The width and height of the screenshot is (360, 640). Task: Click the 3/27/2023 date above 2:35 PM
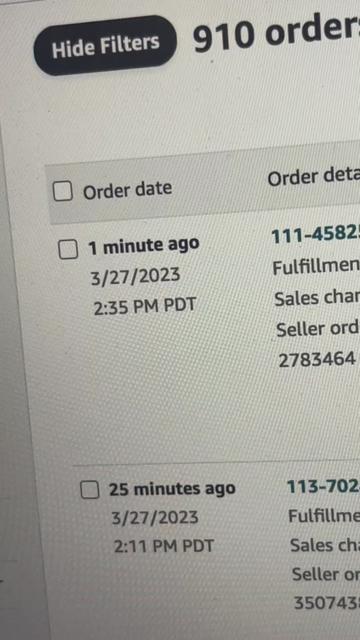(135, 277)
